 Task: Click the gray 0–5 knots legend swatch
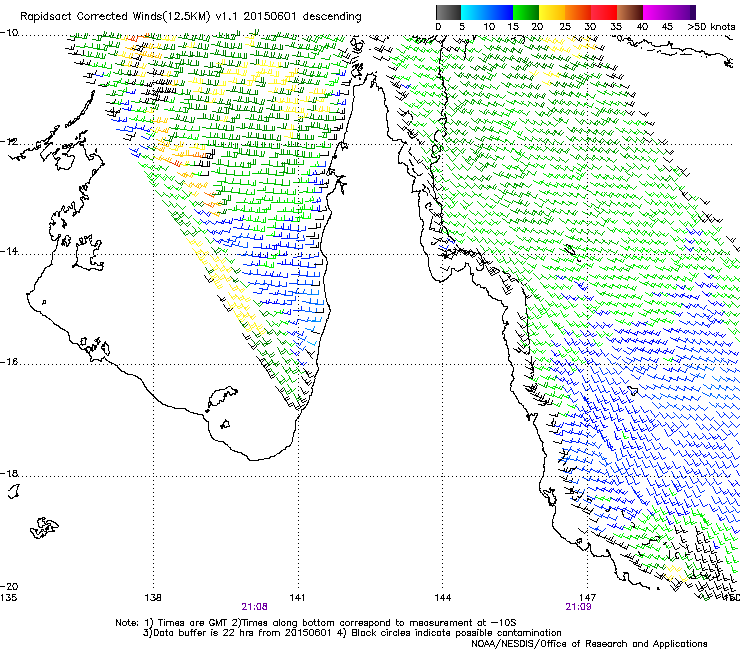[448, 12]
